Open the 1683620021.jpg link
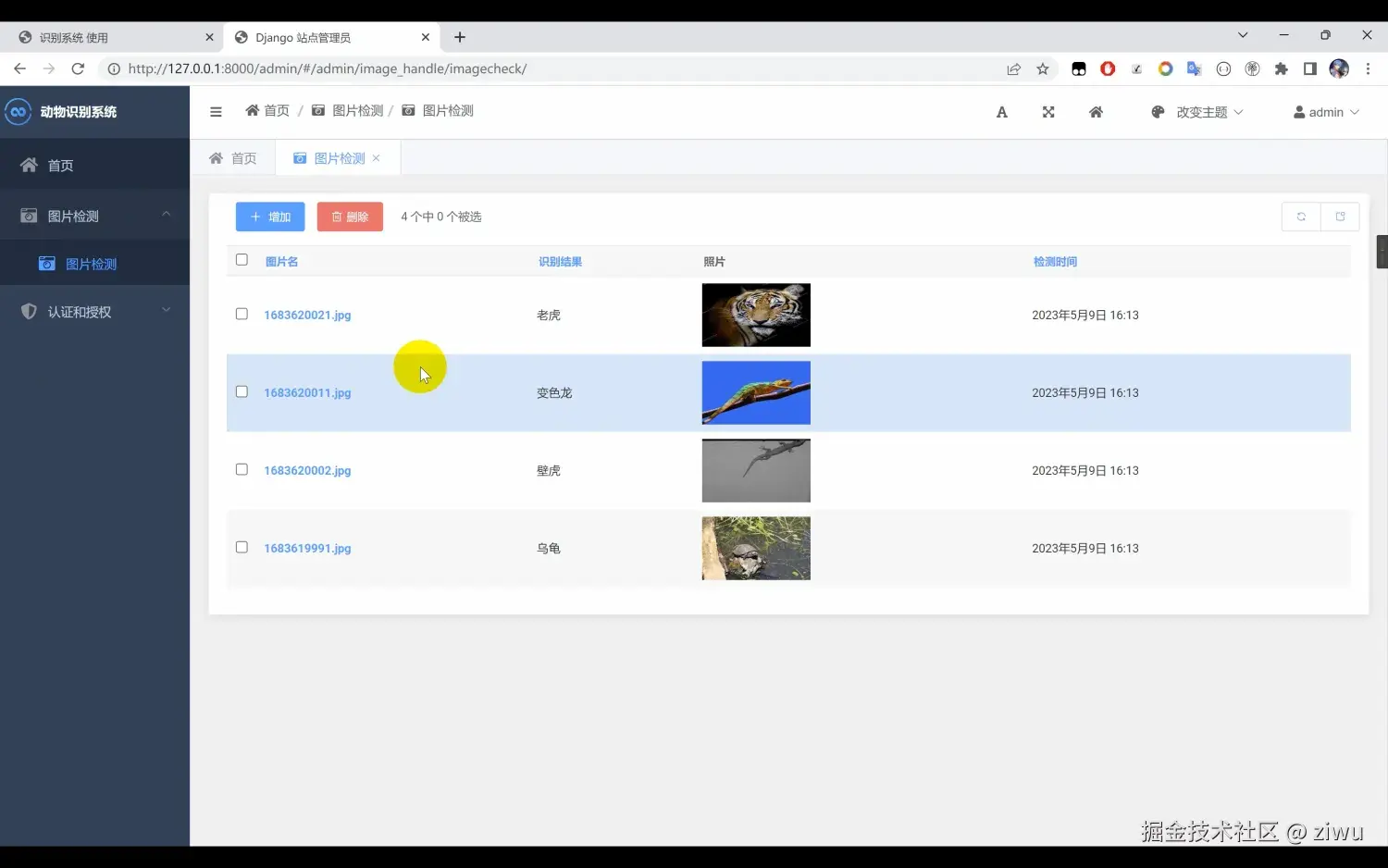This screenshot has width=1388, height=868. [x=307, y=316]
